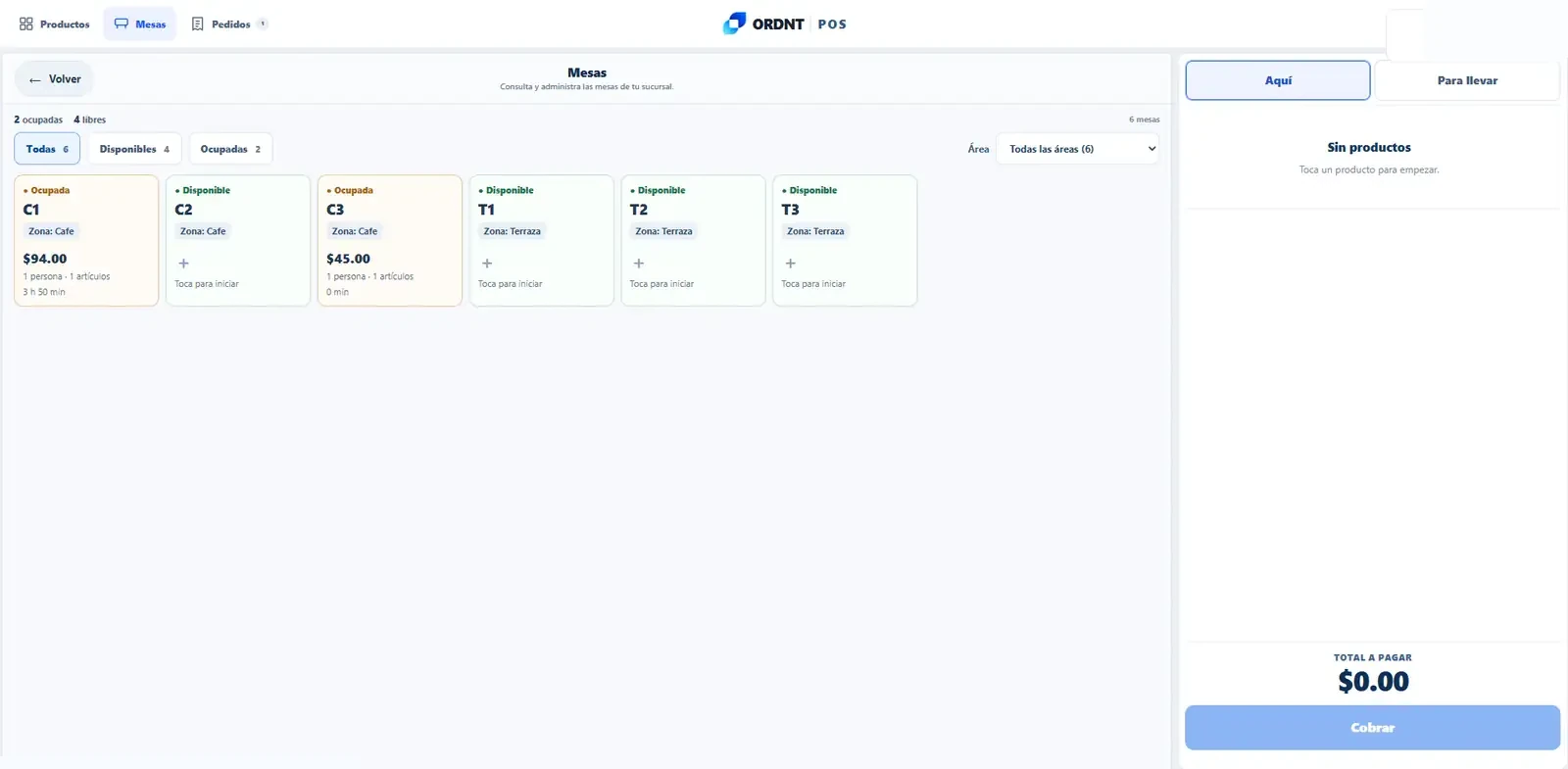This screenshot has width=1568, height=769.
Task: Click the 6 mesas count label
Action: (x=1144, y=120)
